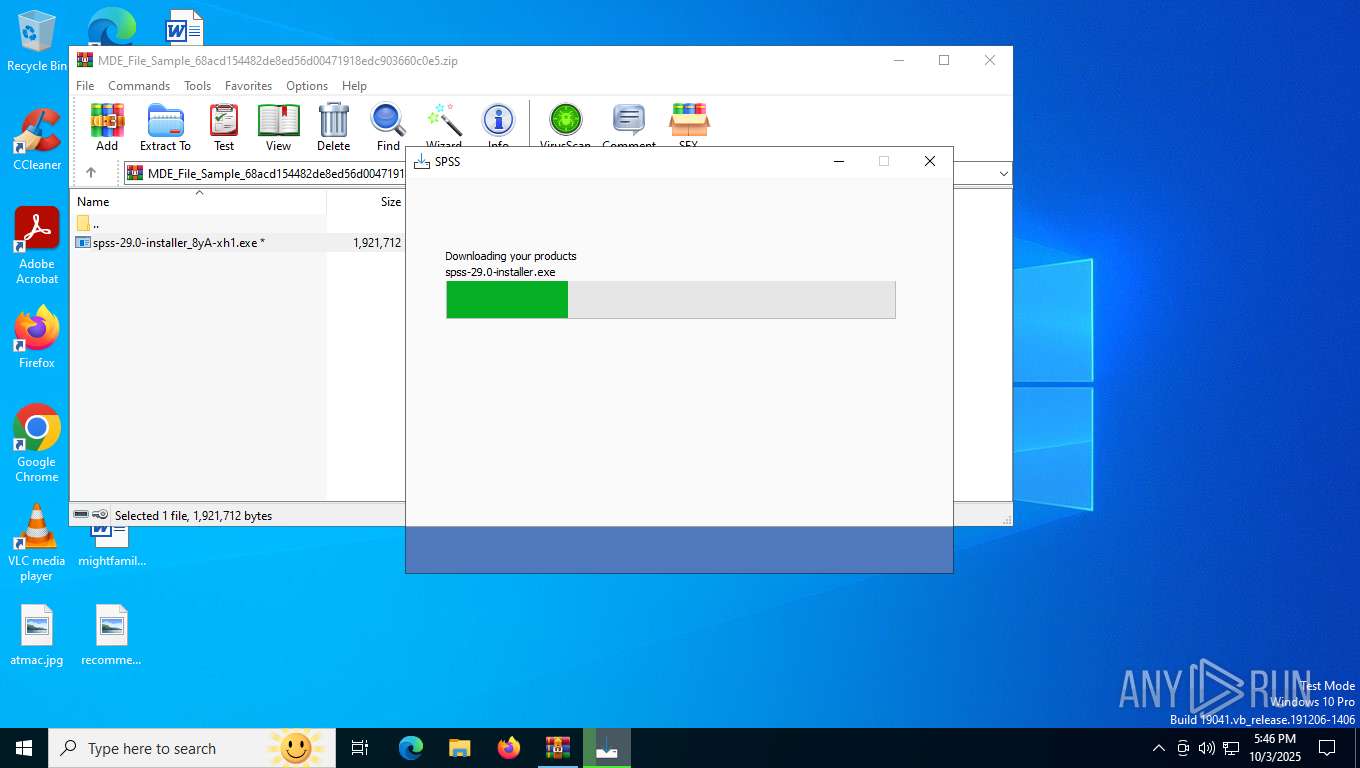The image size is (1360, 768).
Task: Click SPSS installer taskbar icon
Action: (x=607, y=748)
